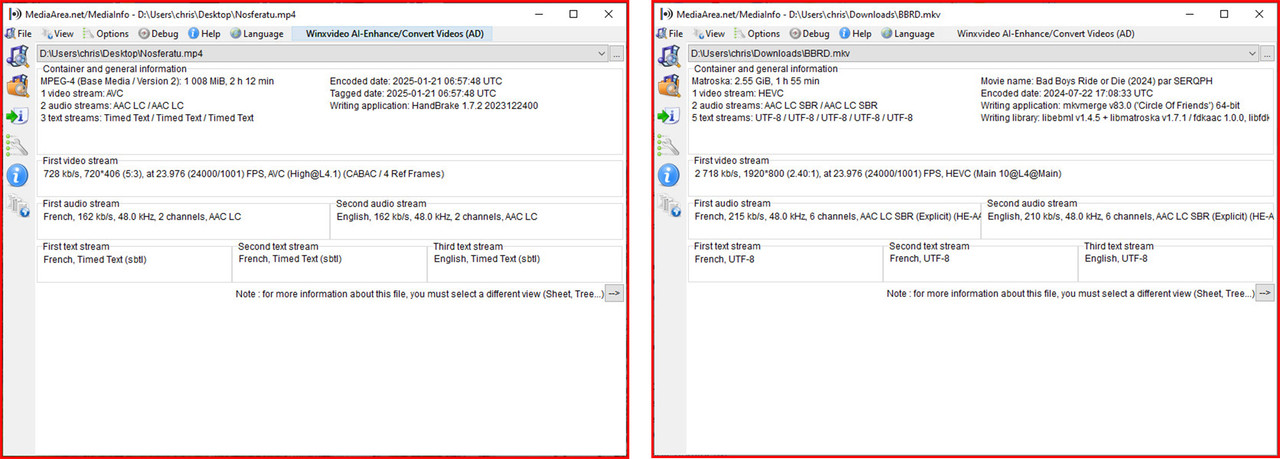Viewport: 1280px width, 459px height.
Task: Click the browse '...' button beside Nosferatu.mp4 path
Action: point(617,53)
